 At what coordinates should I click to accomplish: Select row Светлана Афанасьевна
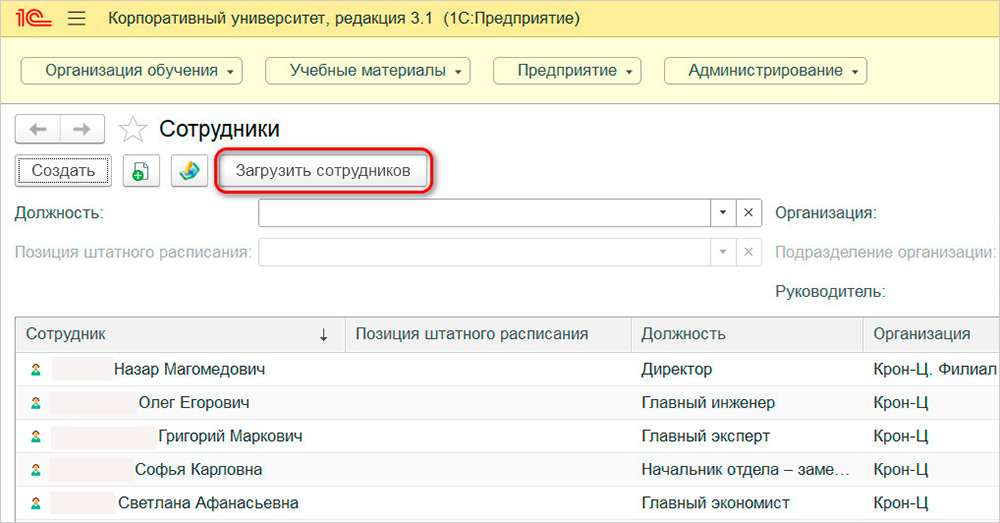click(508, 503)
